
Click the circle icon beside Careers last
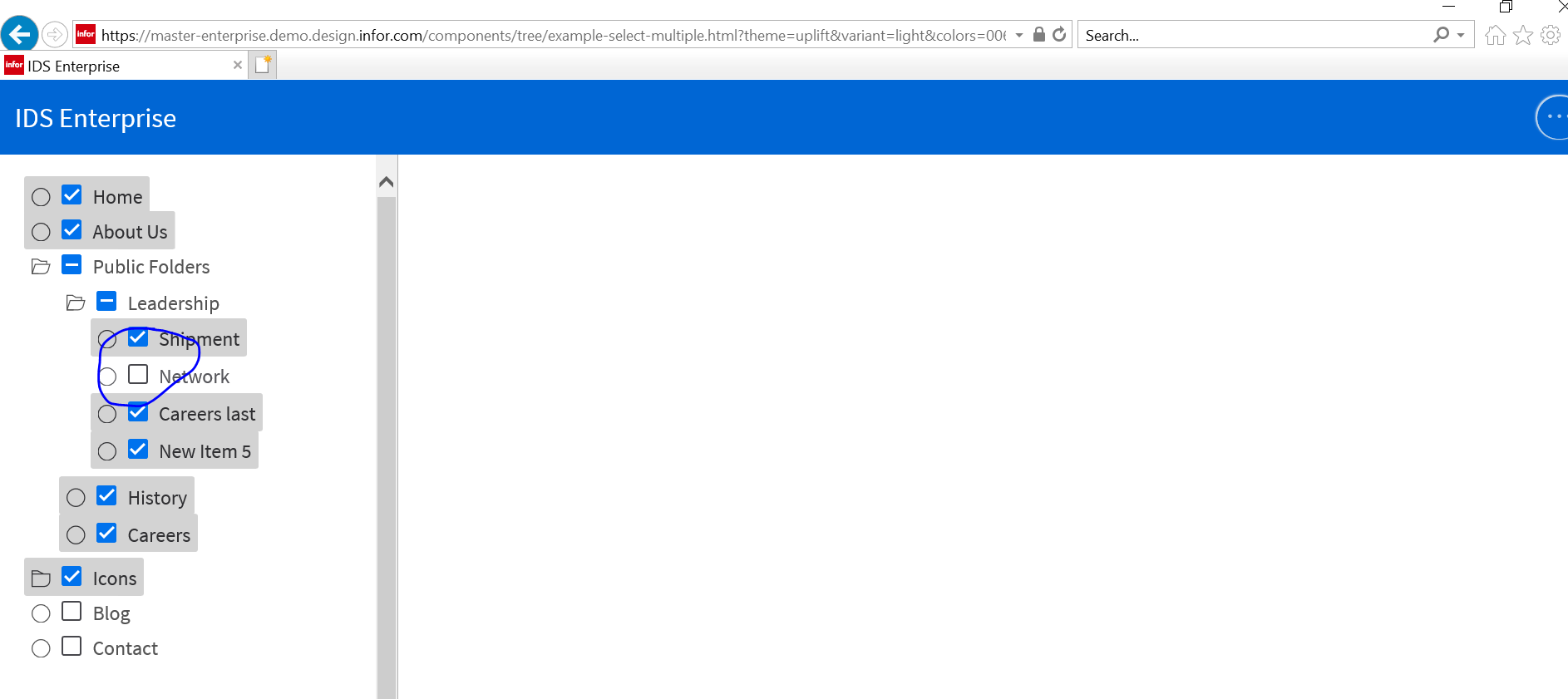[x=107, y=414]
